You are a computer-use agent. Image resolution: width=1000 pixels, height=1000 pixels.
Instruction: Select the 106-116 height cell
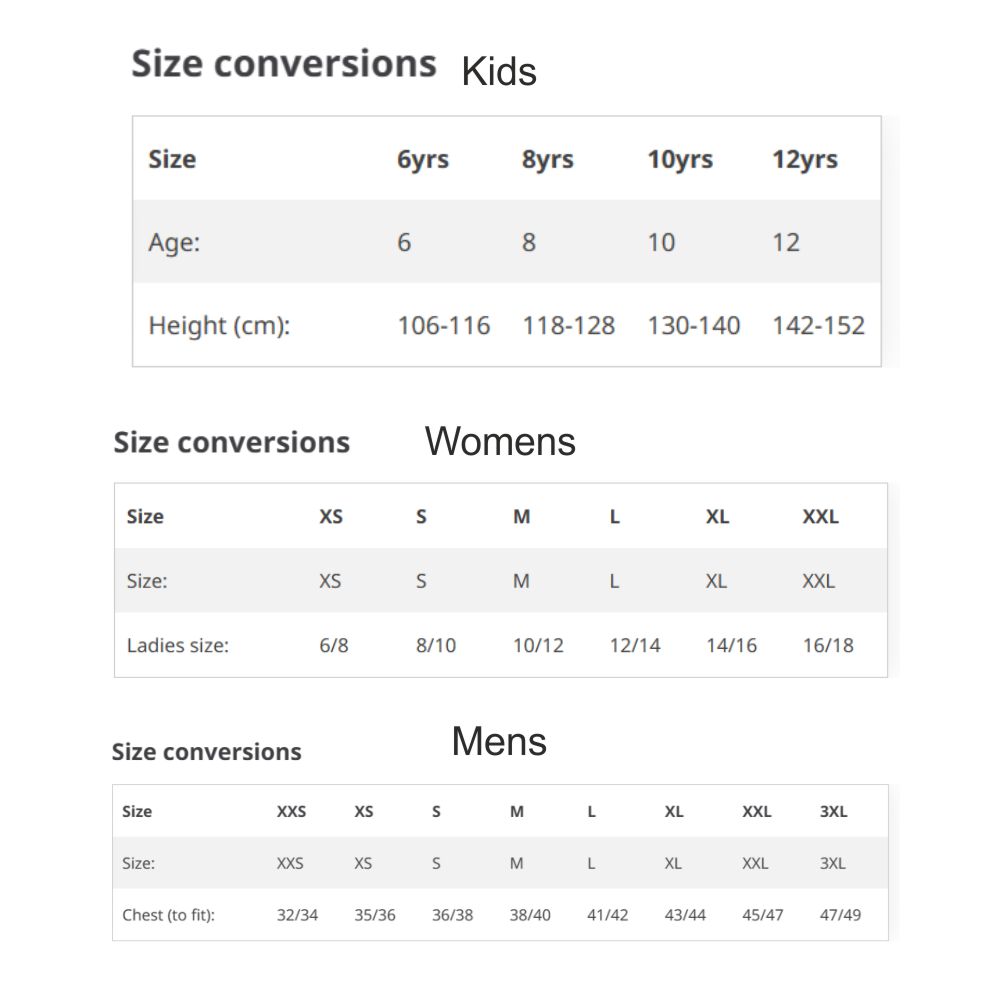tap(444, 325)
